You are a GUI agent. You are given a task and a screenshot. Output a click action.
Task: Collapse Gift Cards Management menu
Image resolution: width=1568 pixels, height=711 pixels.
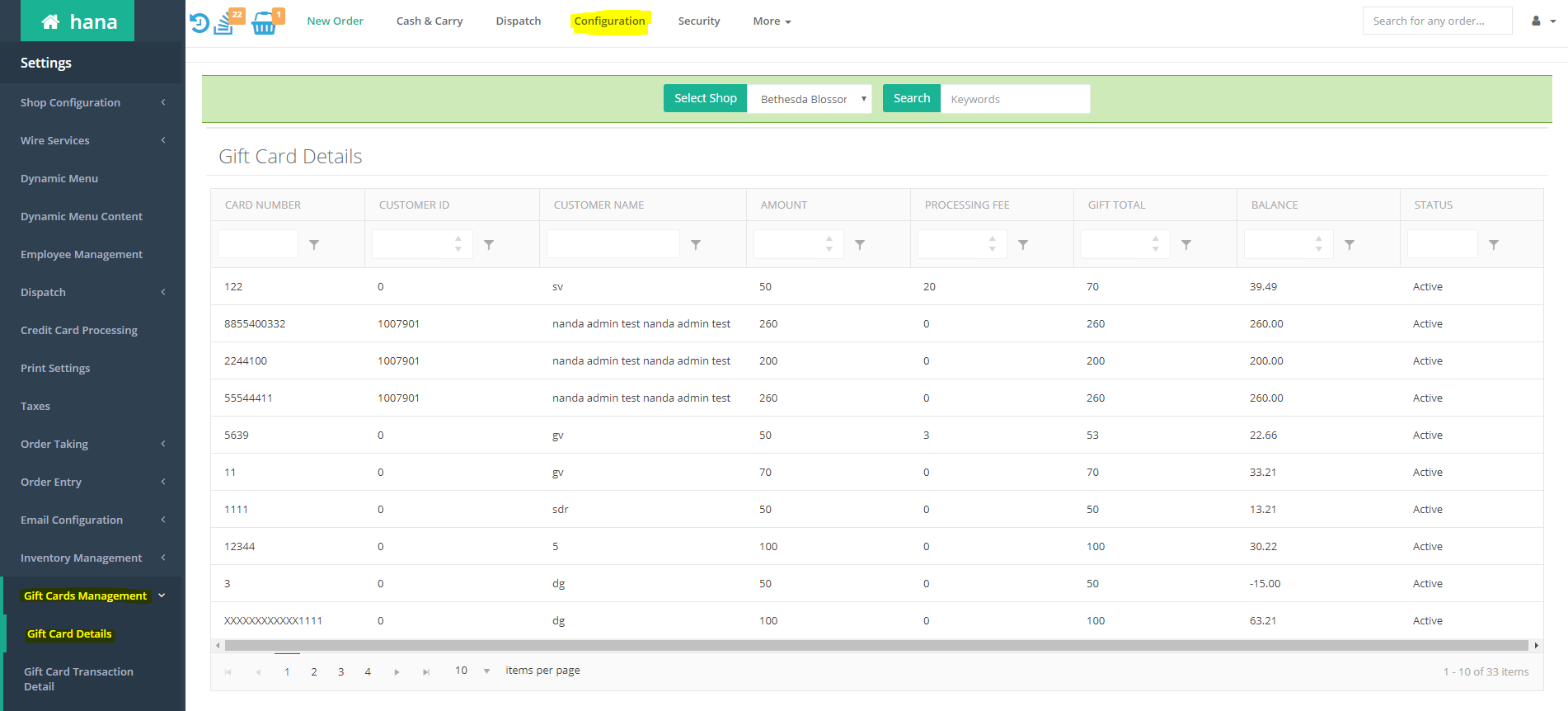click(92, 596)
